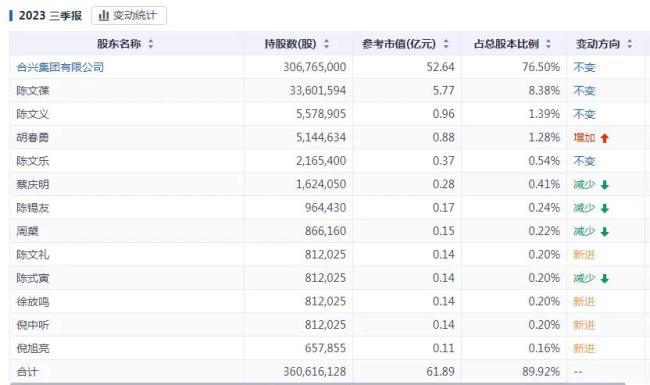Click 新进 status in 陈文礼 row
The height and width of the screenshot is (385, 650).
[585, 254]
